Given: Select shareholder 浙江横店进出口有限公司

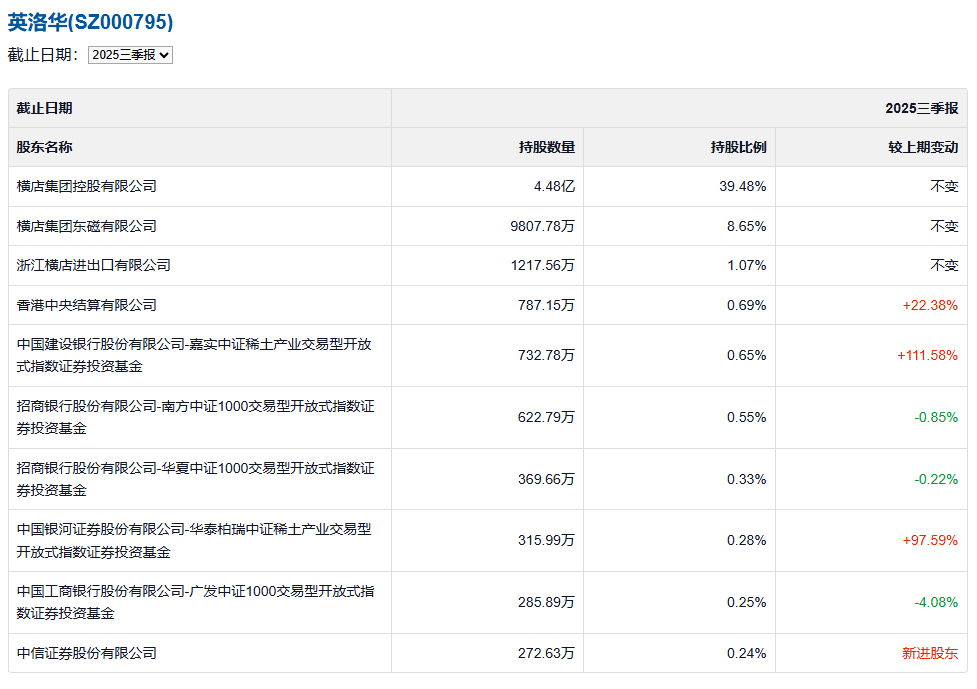Looking at the screenshot, I should coord(94,265).
